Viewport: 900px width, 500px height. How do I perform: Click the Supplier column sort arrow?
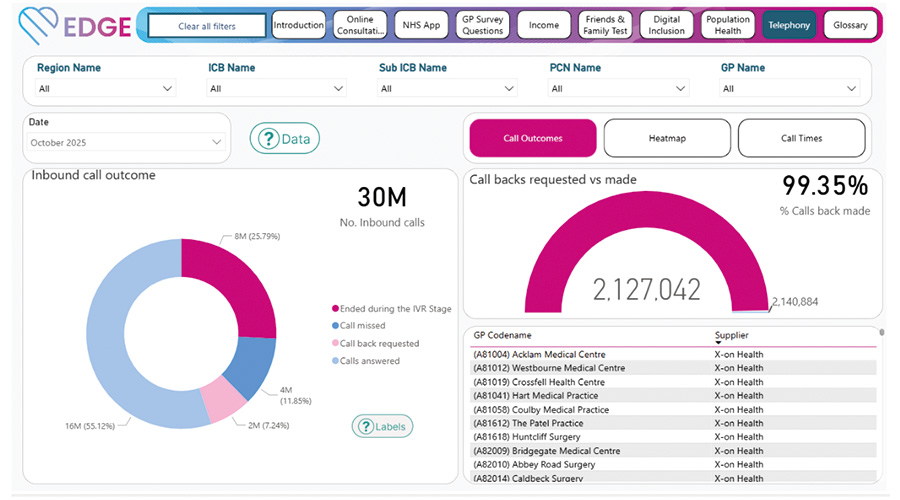(x=718, y=343)
